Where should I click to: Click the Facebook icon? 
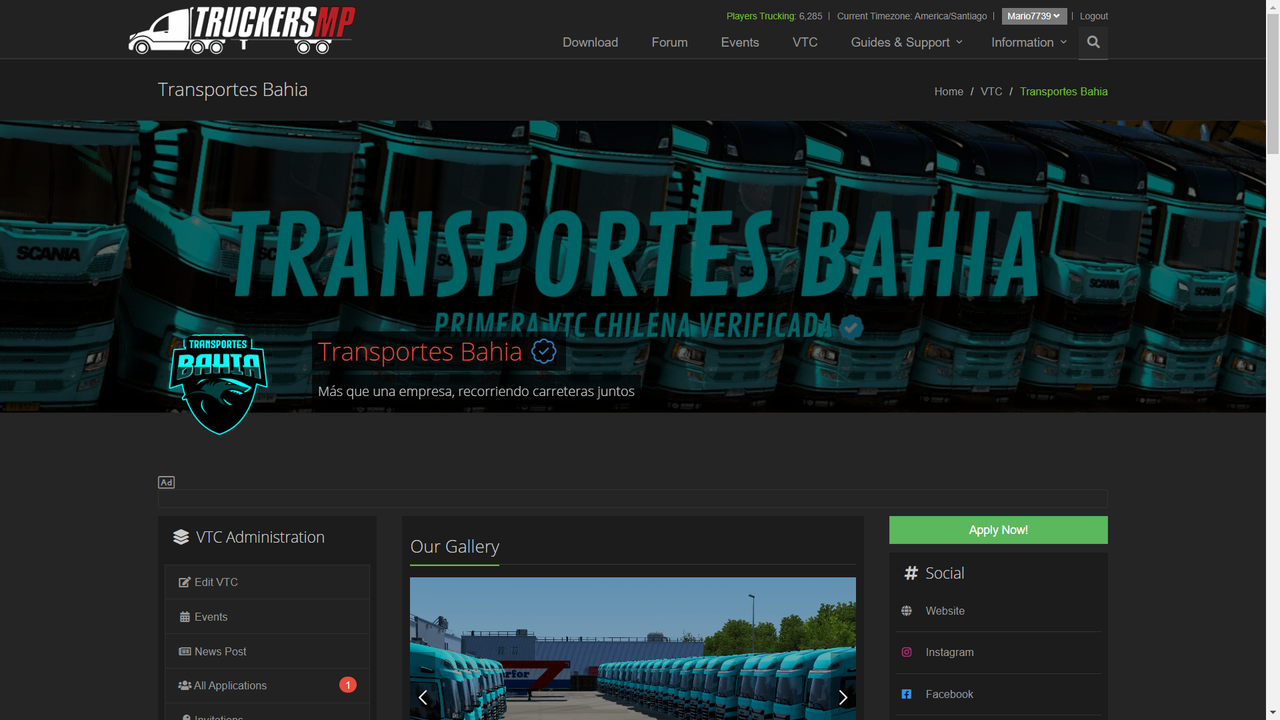coord(906,694)
